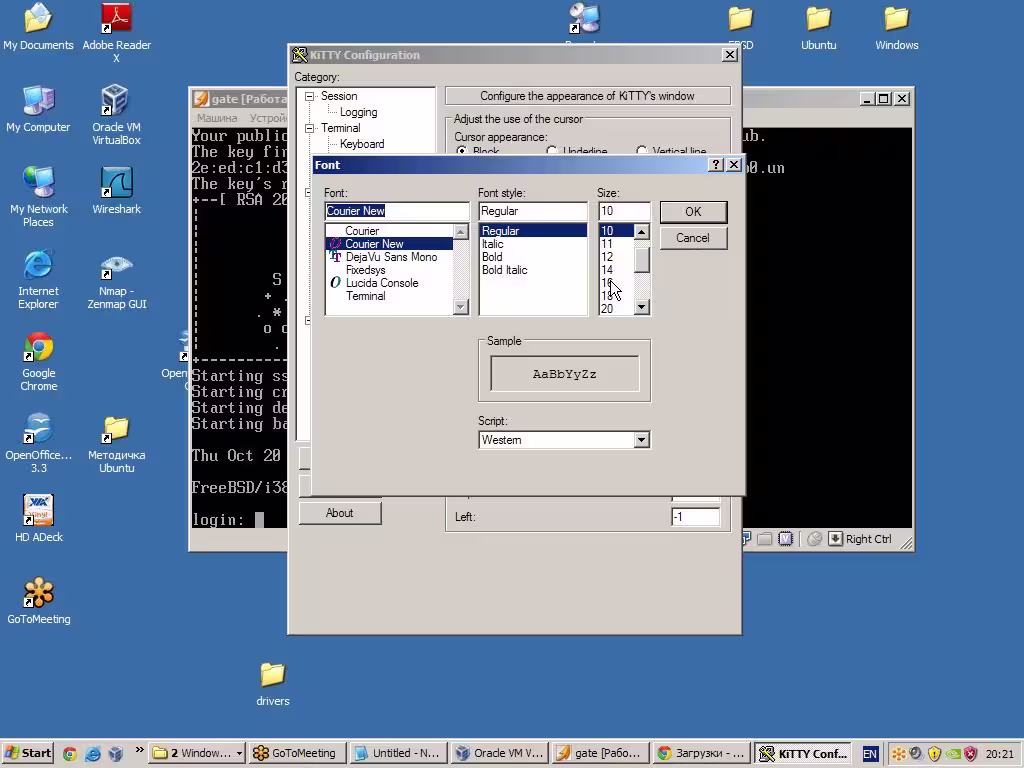This screenshot has width=1024, height=768.
Task: Click the Font style input field
Action: pos(533,211)
